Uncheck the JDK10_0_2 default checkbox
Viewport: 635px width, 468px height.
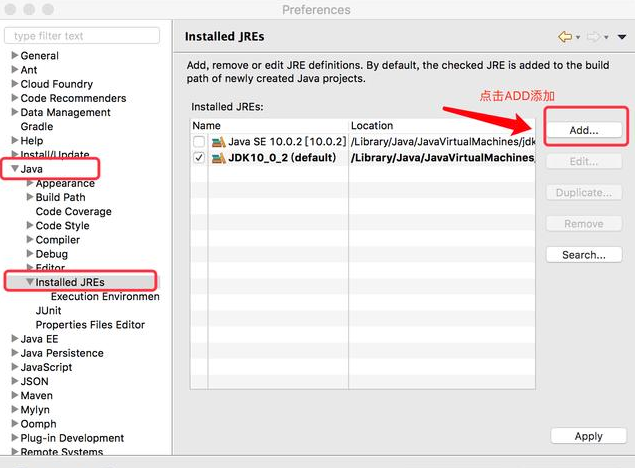click(x=199, y=158)
